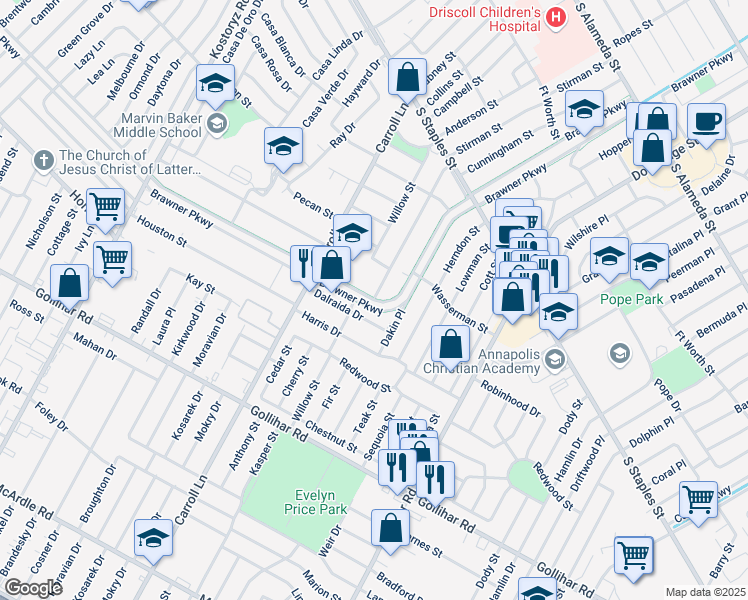
Task: Open the shopping bag marker on Gollihar Rd west
Action: tap(70, 284)
